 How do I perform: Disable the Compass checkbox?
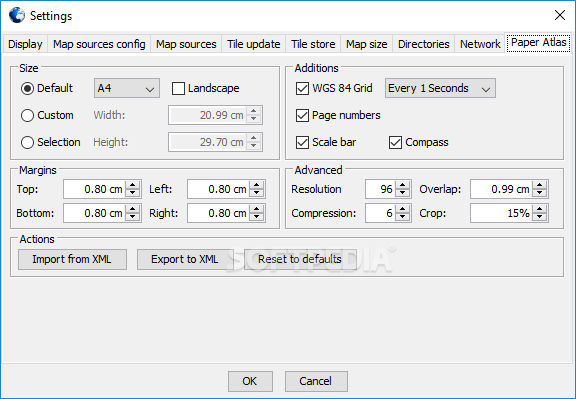click(x=395, y=142)
